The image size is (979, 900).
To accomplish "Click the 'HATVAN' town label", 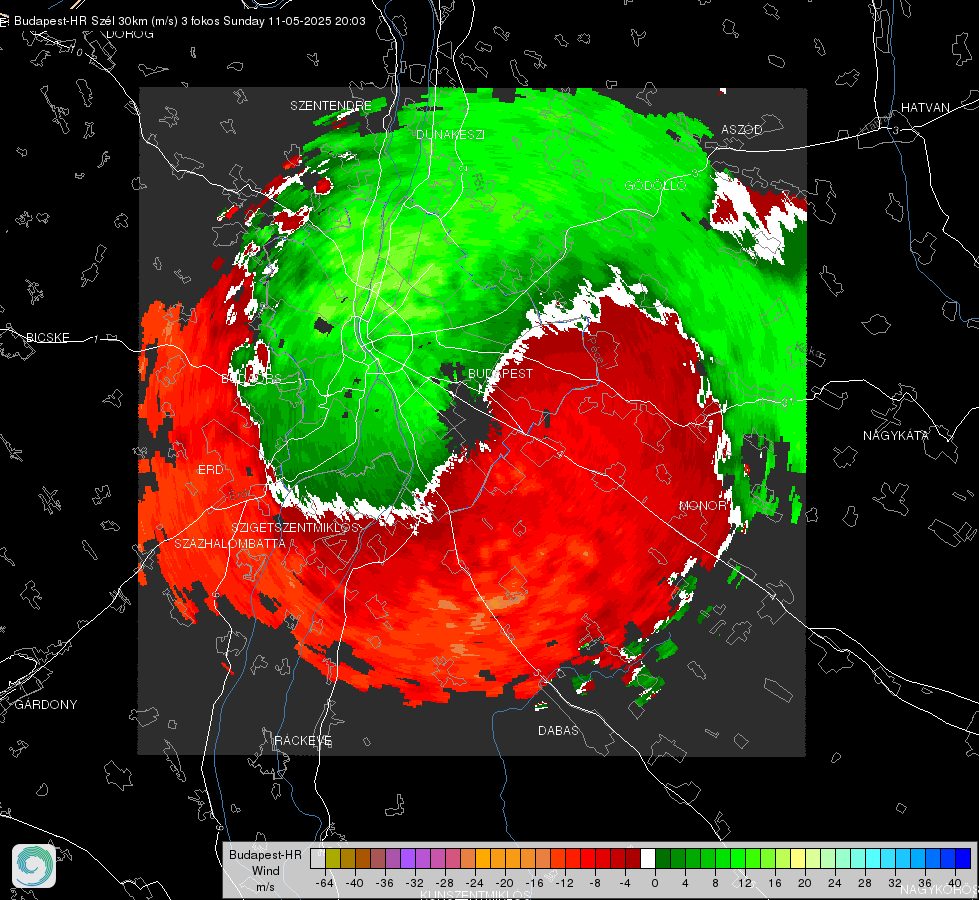I will point(925,107).
